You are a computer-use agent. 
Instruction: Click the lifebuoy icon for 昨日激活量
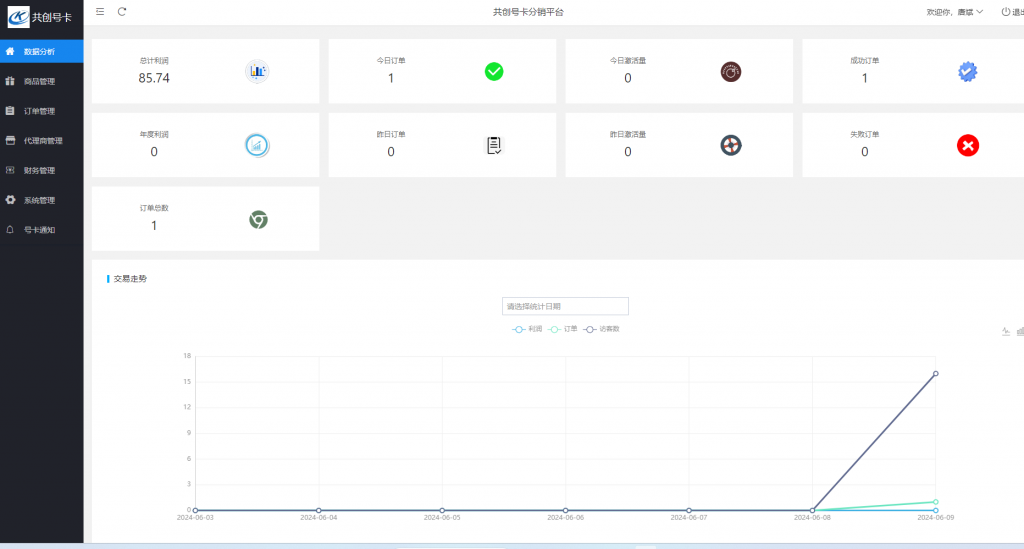tap(731, 145)
